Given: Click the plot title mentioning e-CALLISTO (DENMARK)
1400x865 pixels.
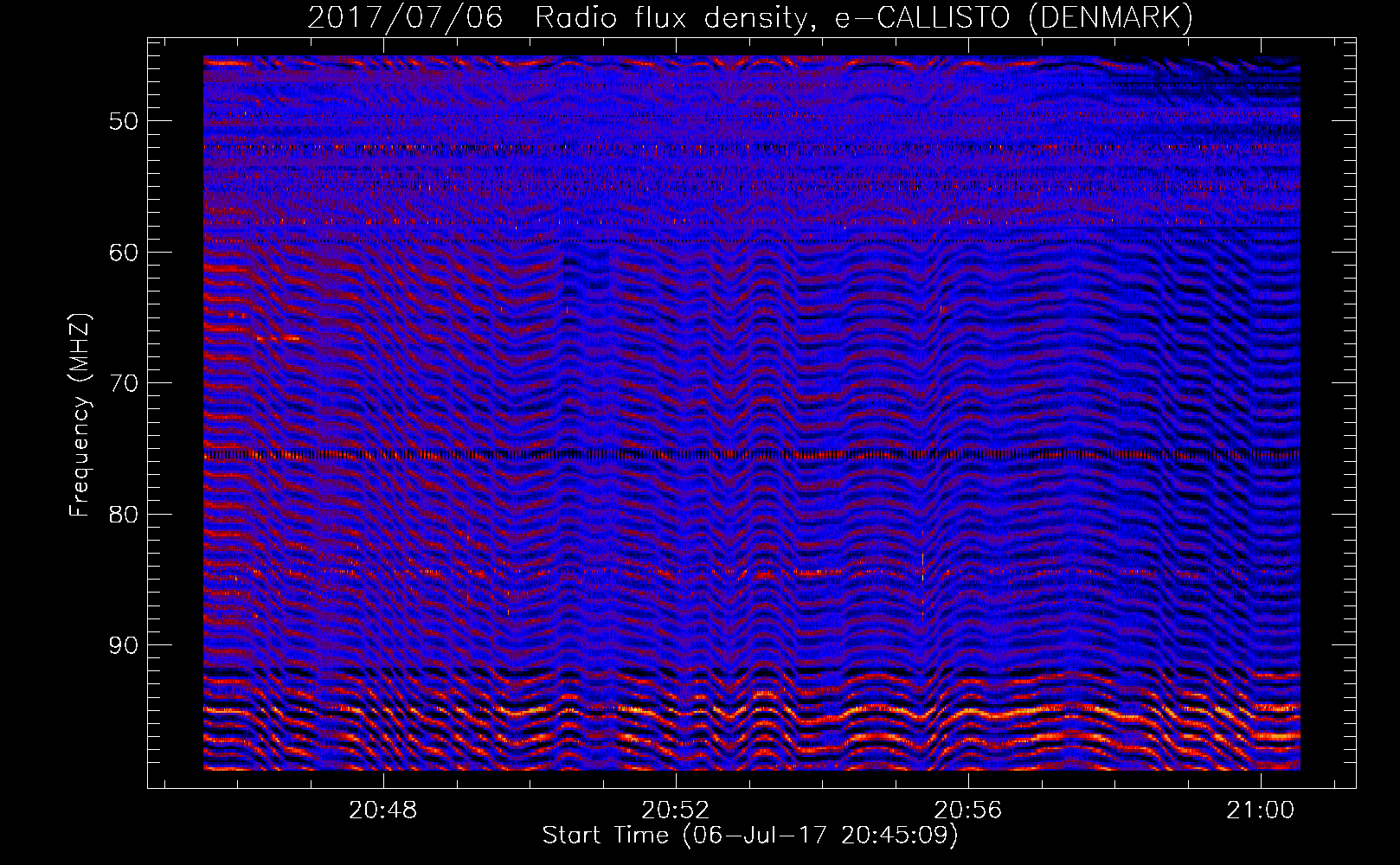Looking at the screenshot, I should pyautogui.click(x=750, y=18).
